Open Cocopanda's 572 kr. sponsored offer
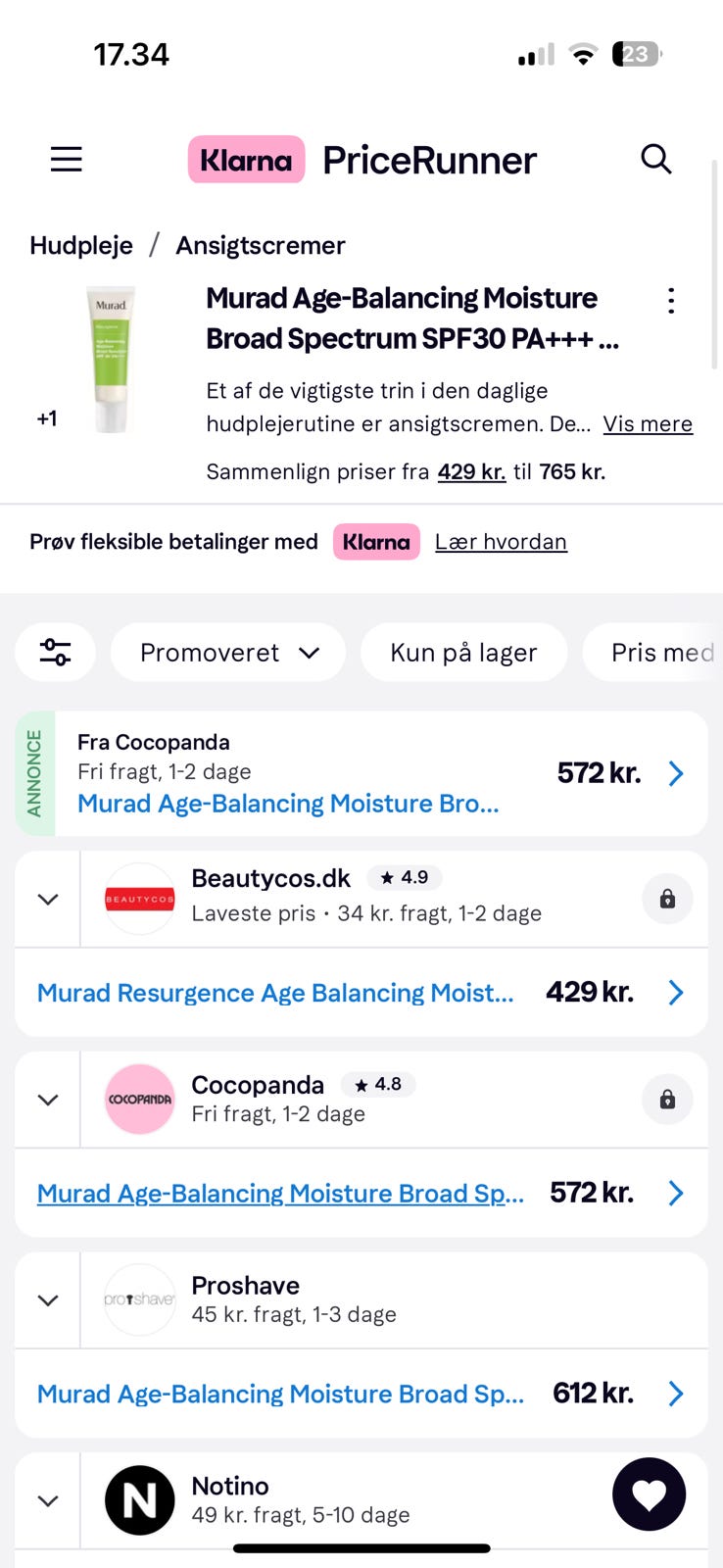Screen dimensions: 723x1568 [x=380, y=773]
